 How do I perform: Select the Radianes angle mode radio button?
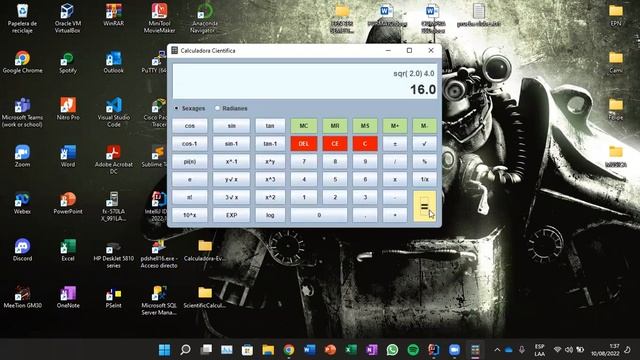(218, 108)
